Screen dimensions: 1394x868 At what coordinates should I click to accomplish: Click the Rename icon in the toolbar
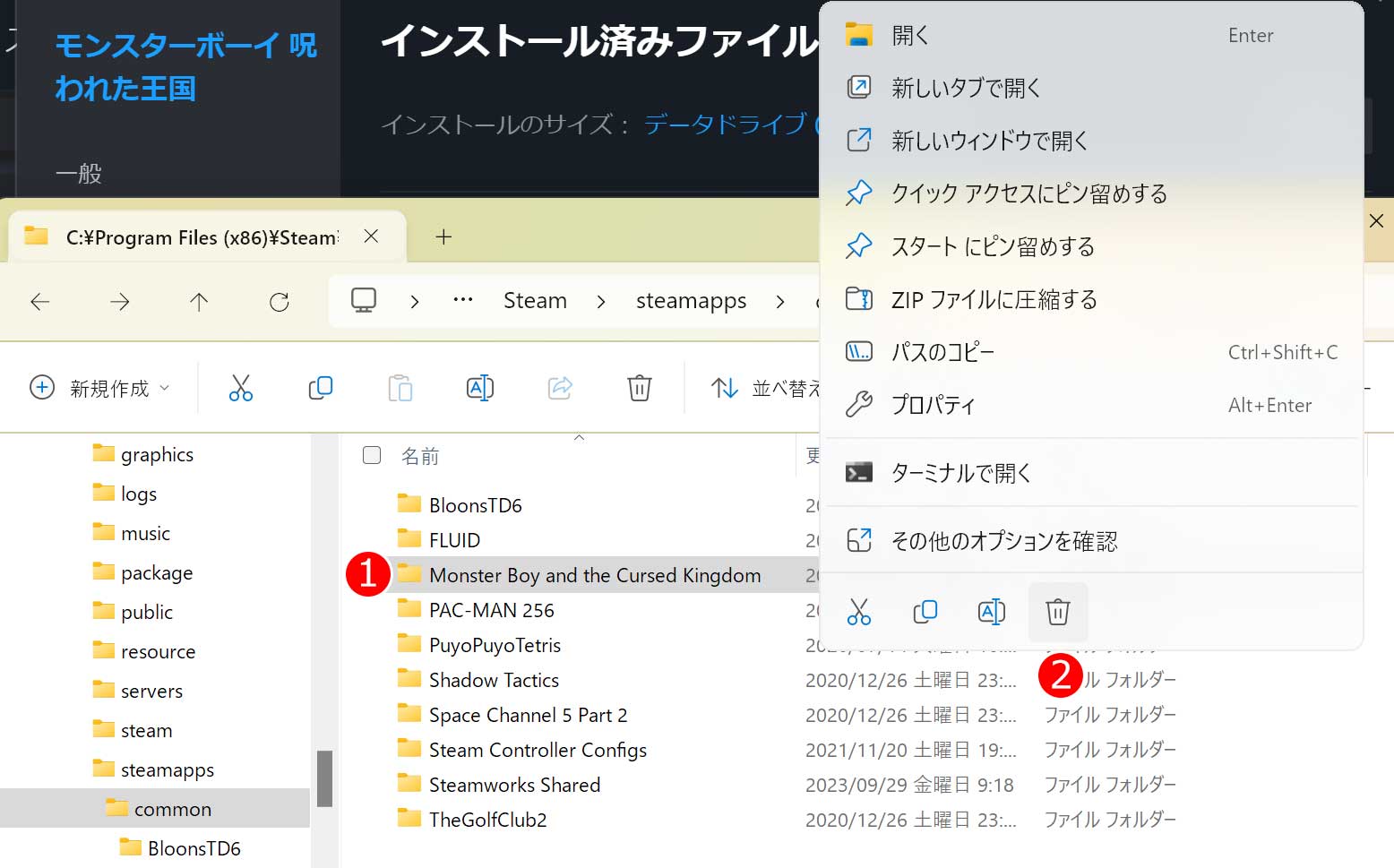point(479,388)
